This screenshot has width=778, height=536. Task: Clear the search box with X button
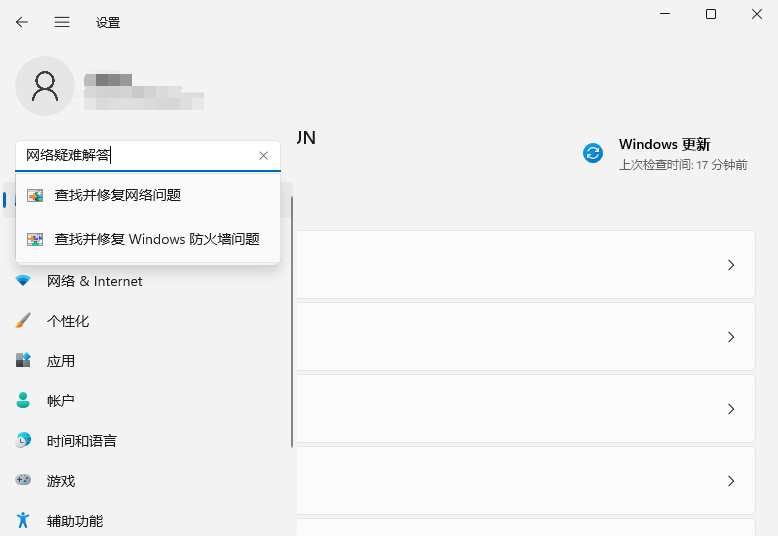click(x=264, y=156)
